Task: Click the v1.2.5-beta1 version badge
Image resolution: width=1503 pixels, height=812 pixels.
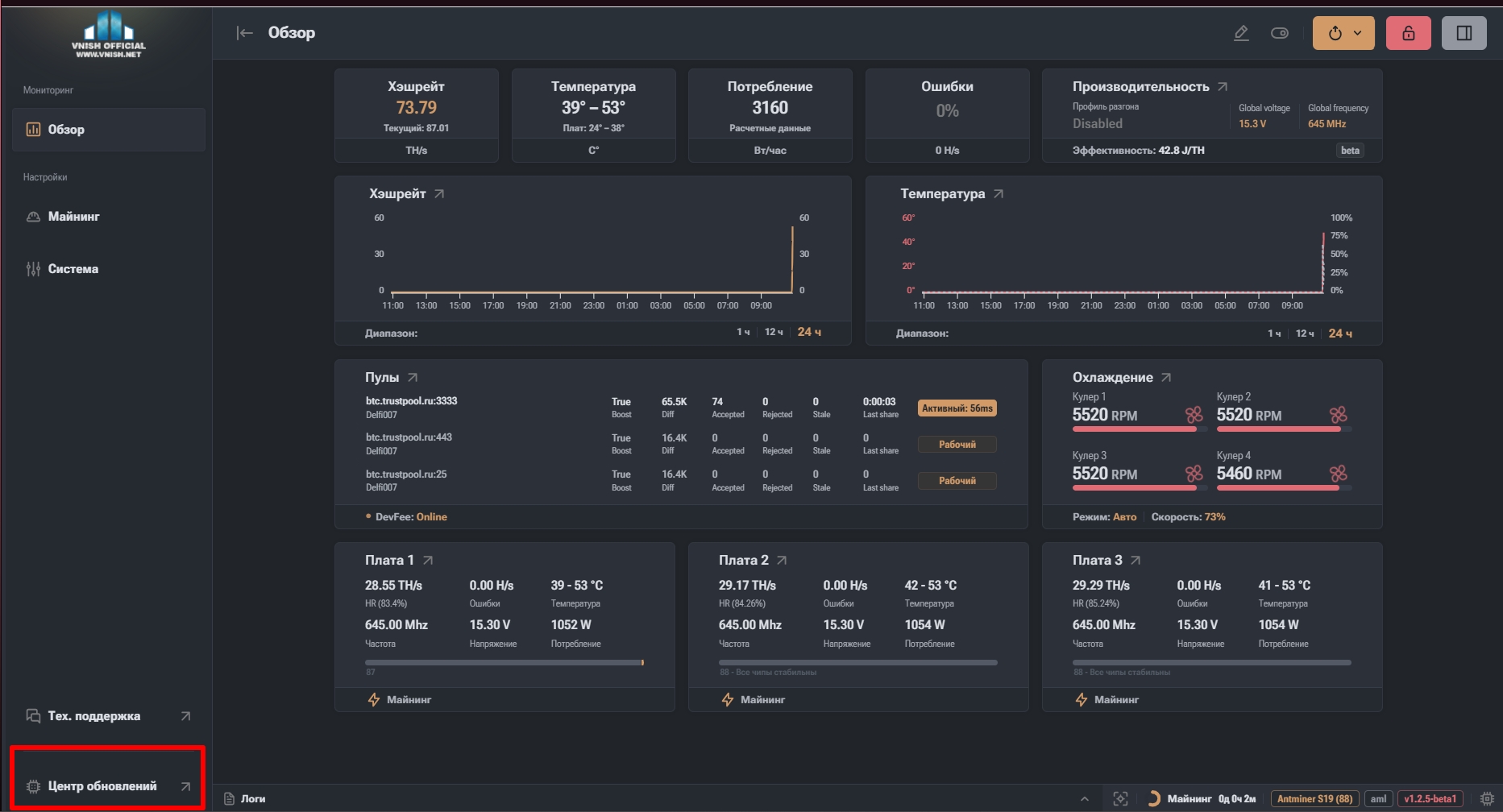Action: [x=1430, y=799]
